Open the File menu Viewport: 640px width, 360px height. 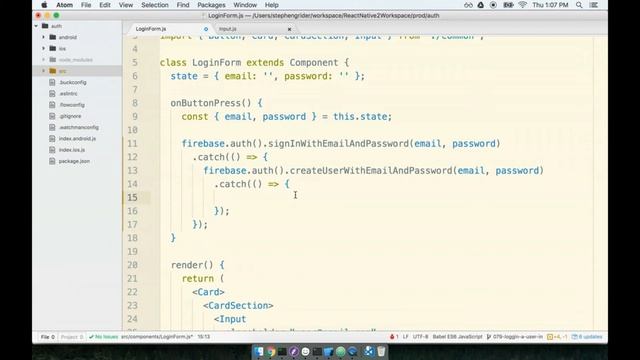86,5
